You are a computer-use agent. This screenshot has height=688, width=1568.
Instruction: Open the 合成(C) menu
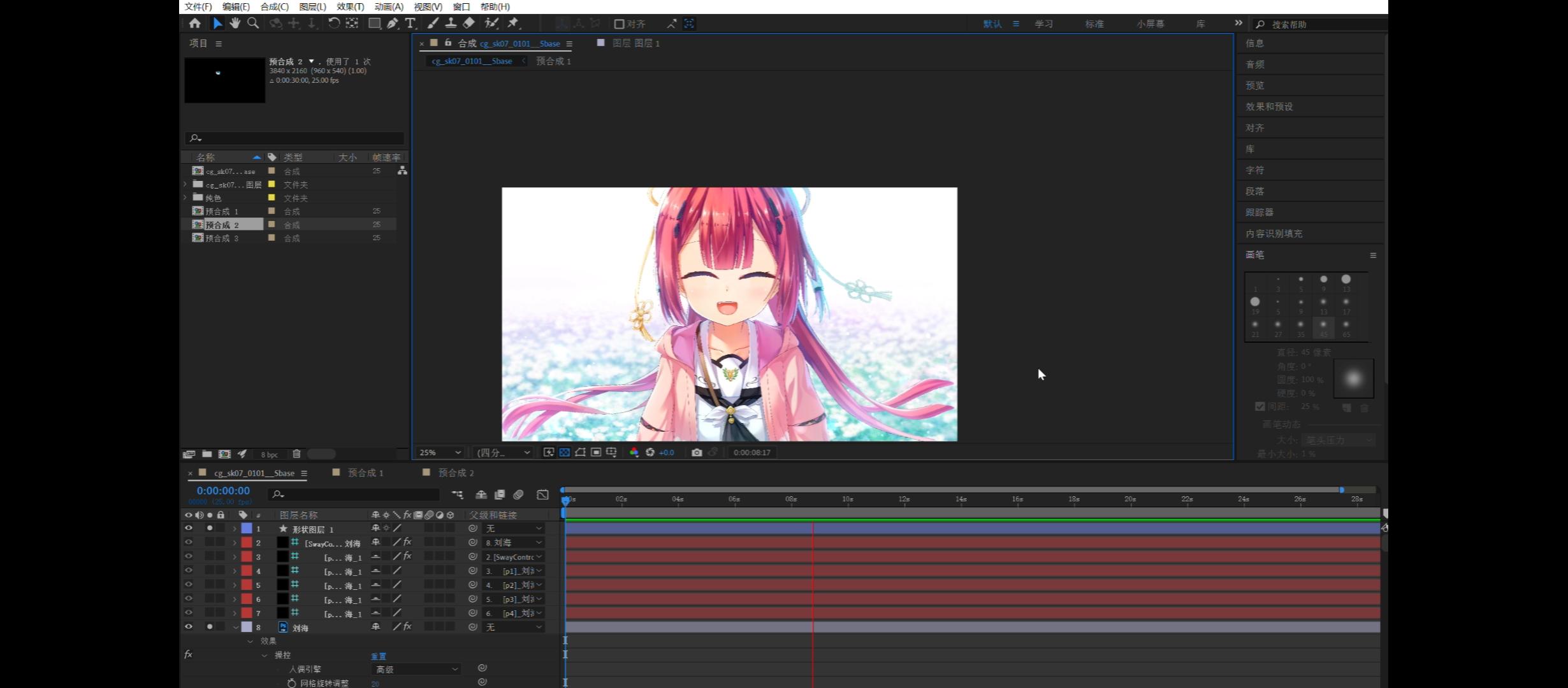tap(274, 6)
